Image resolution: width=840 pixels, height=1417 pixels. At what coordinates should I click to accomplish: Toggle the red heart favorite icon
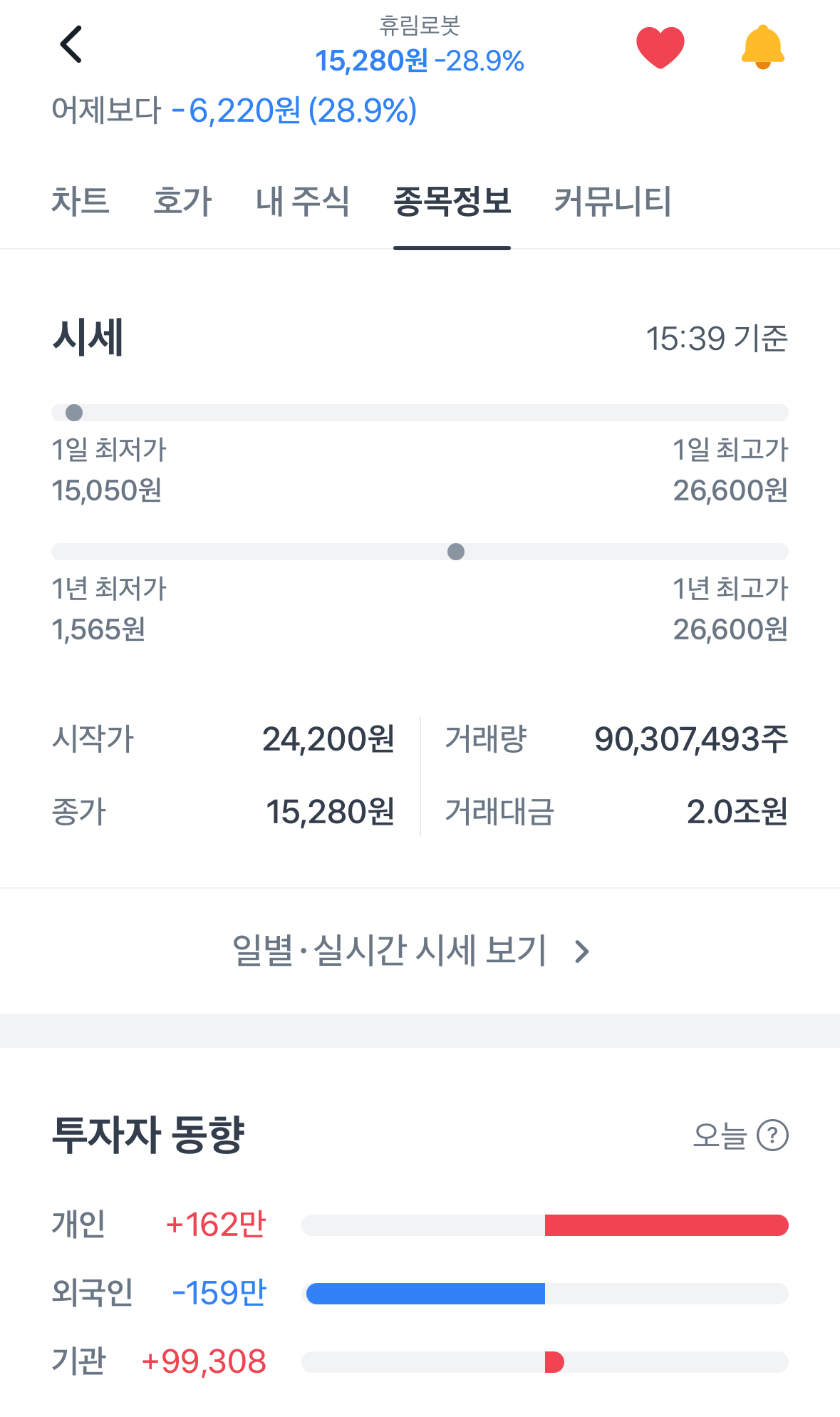(x=660, y=47)
